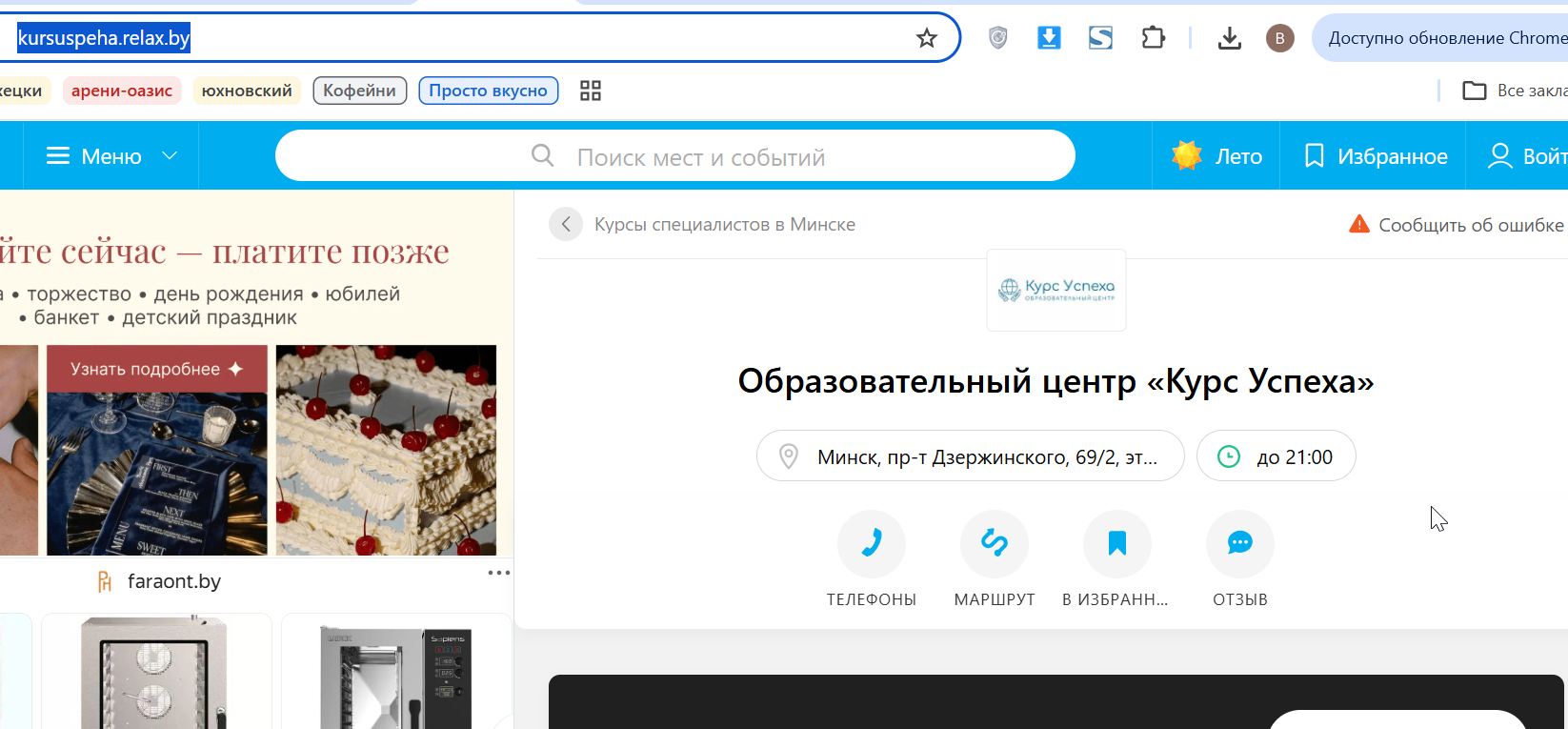Screen dimensions: 1568x729
Task: Open Избранное in the site header
Action: 1376,155
